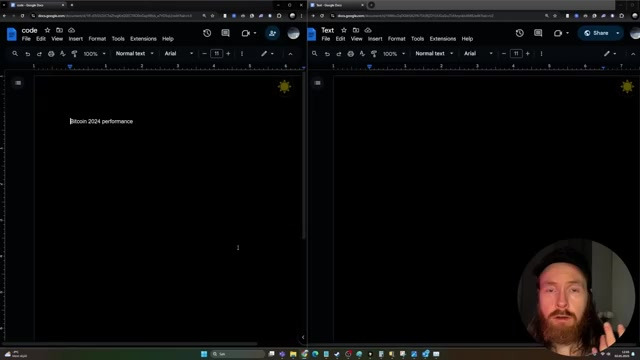Start a Meet call from code window
Screen dimensions: 640x360
245,33
